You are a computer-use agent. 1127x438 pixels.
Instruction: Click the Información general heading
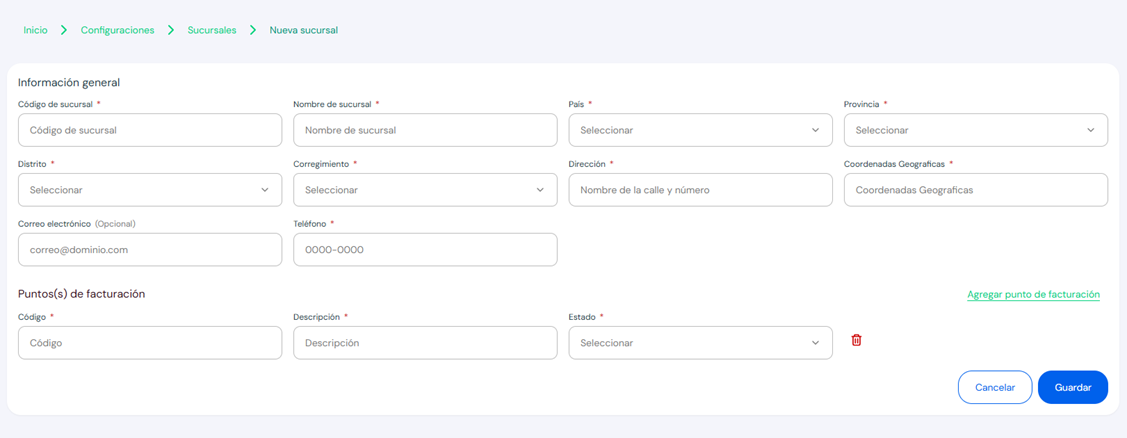pyautogui.click(x=69, y=82)
